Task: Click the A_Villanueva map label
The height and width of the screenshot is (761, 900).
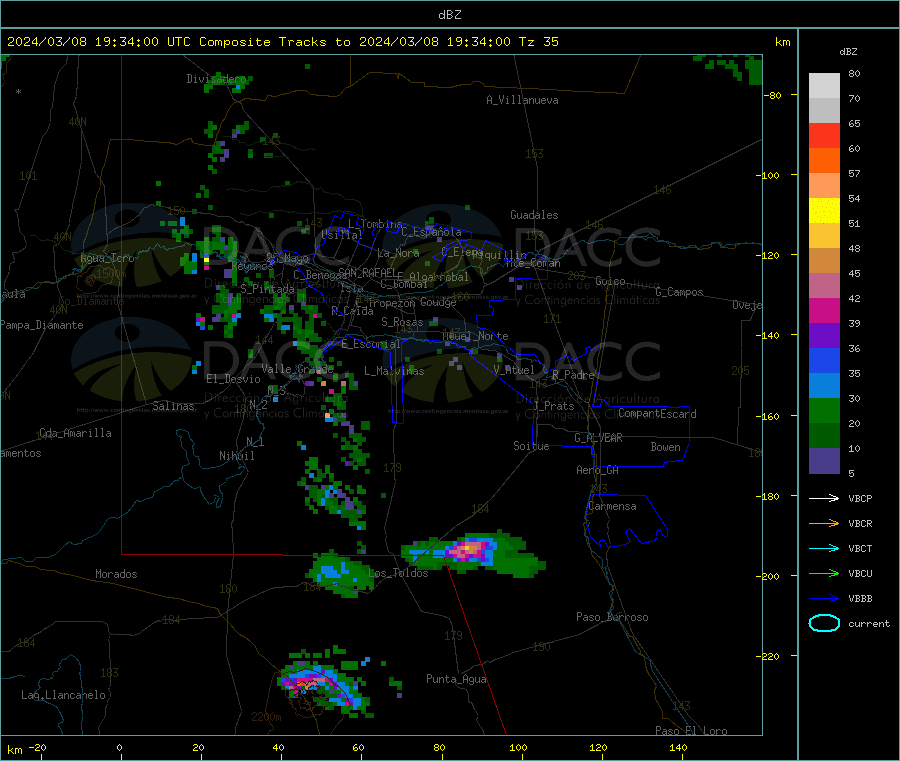Action: point(522,100)
